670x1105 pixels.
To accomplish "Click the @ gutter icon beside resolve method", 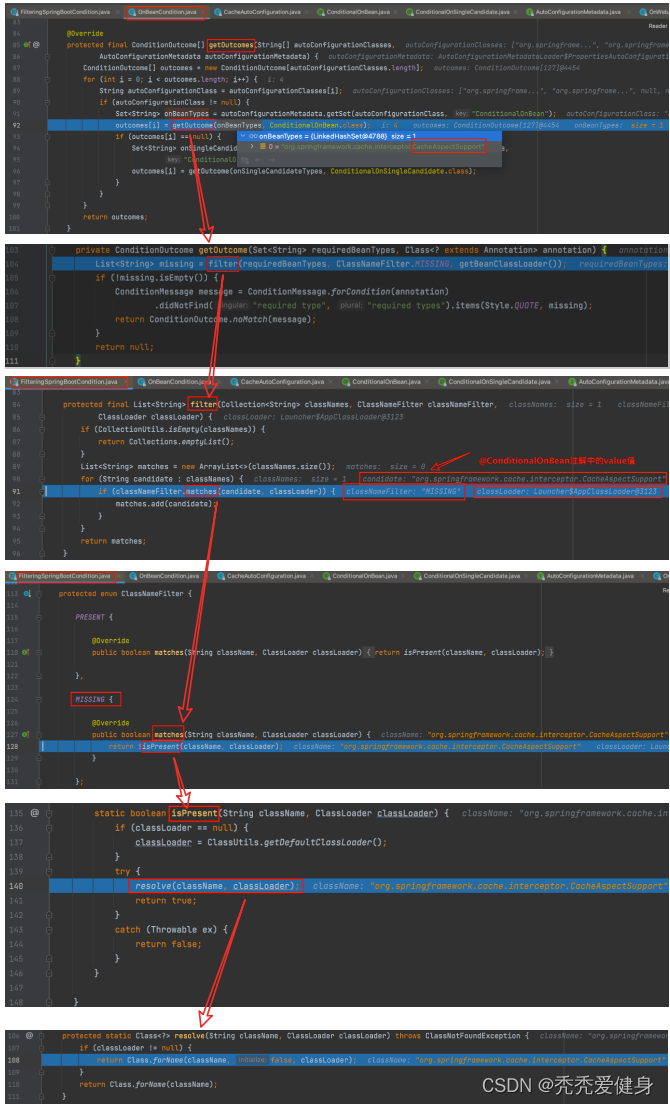I will click(x=29, y=1036).
